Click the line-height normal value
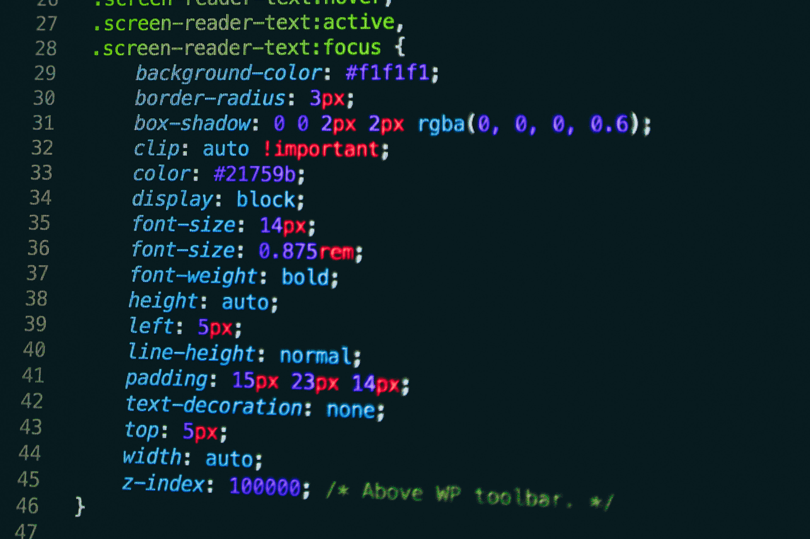Image resolution: width=810 pixels, height=539 pixels. pyautogui.click(x=316, y=356)
